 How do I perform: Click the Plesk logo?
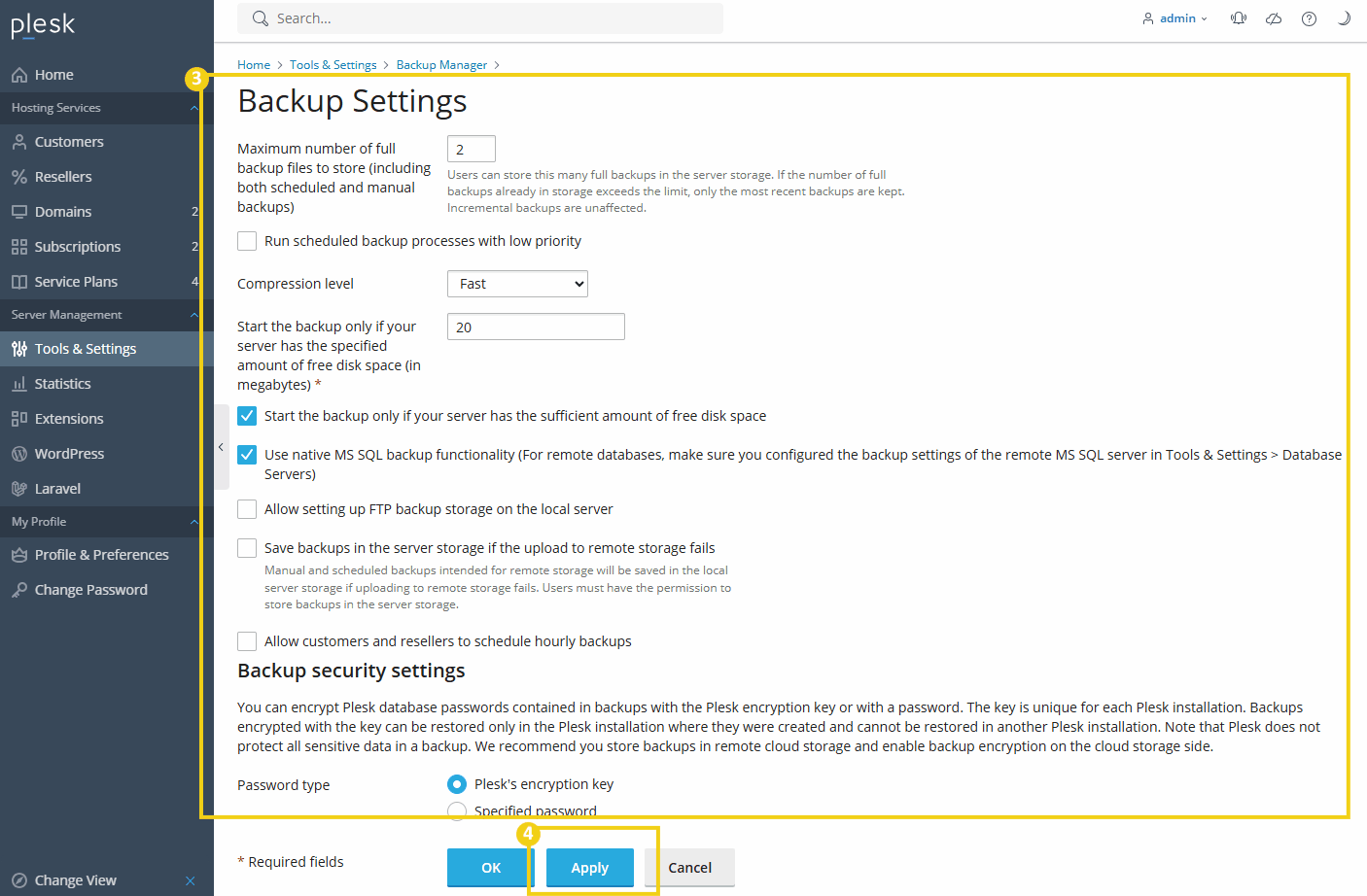[x=43, y=25]
